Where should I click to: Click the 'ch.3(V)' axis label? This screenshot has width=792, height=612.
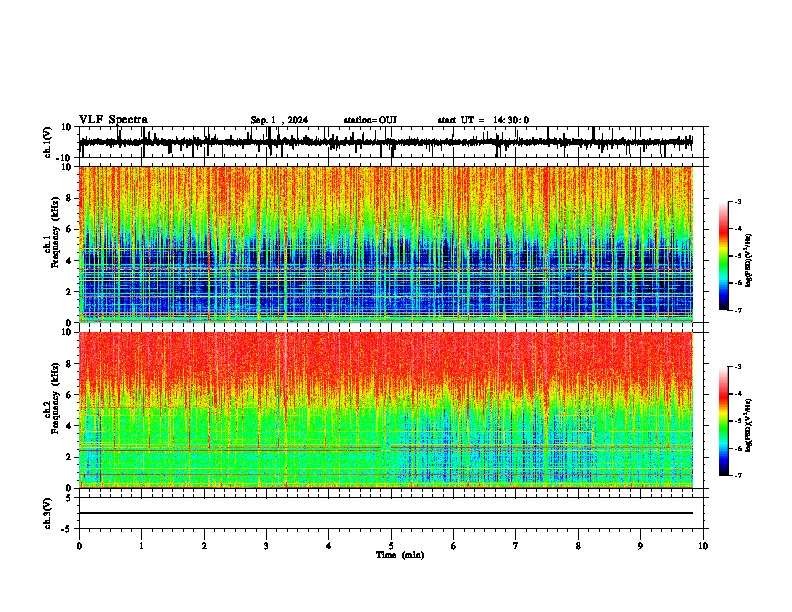point(48,513)
